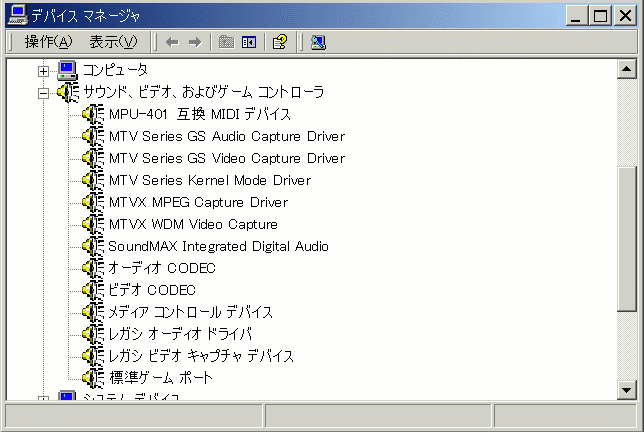The width and height of the screenshot is (644, 432).
Task: Click the forward arrow toolbar button
Action: (x=195, y=42)
